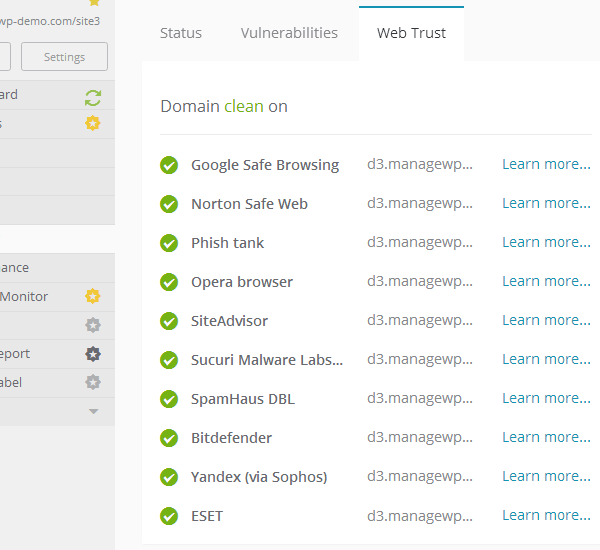Click the ESET label
This screenshot has width=600, height=550.
[x=207, y=516]
